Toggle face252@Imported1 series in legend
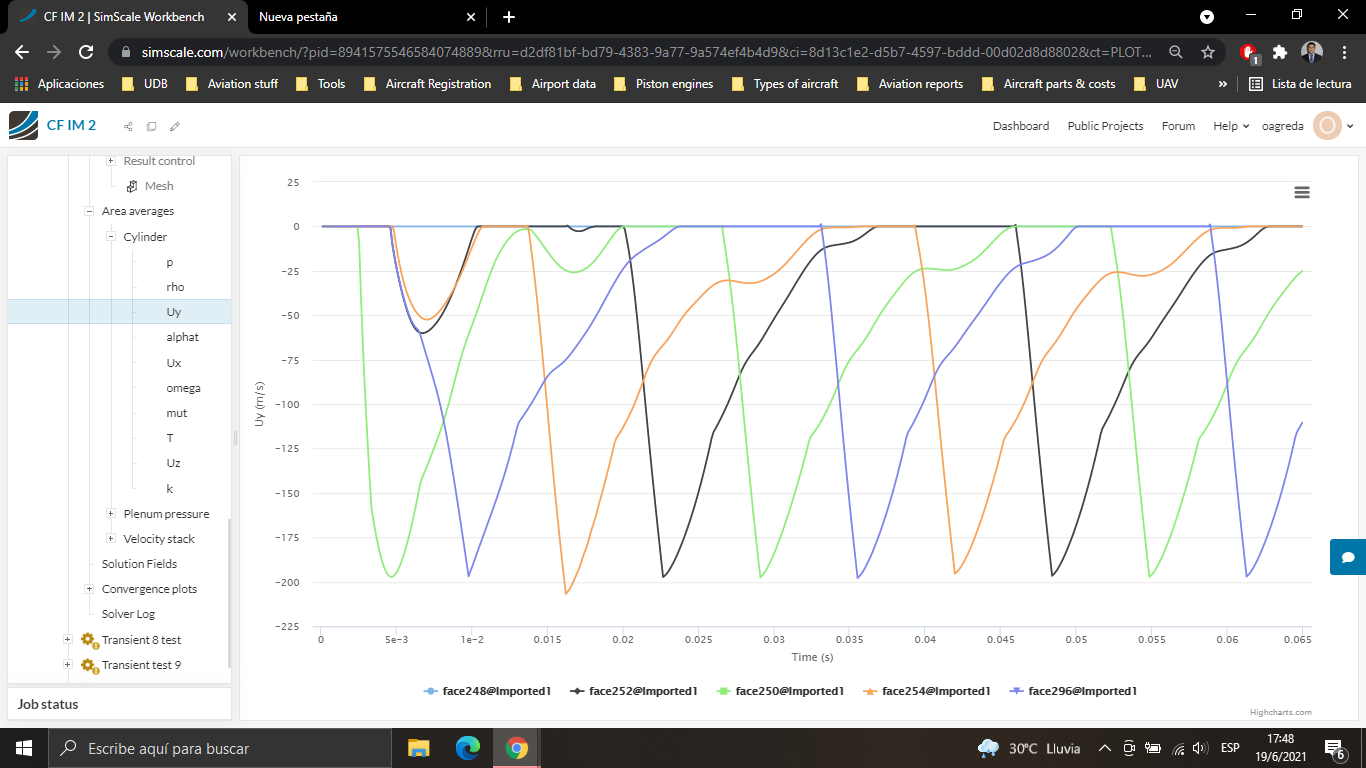Viewport: 1366px width, 768px height. [633, 691]
